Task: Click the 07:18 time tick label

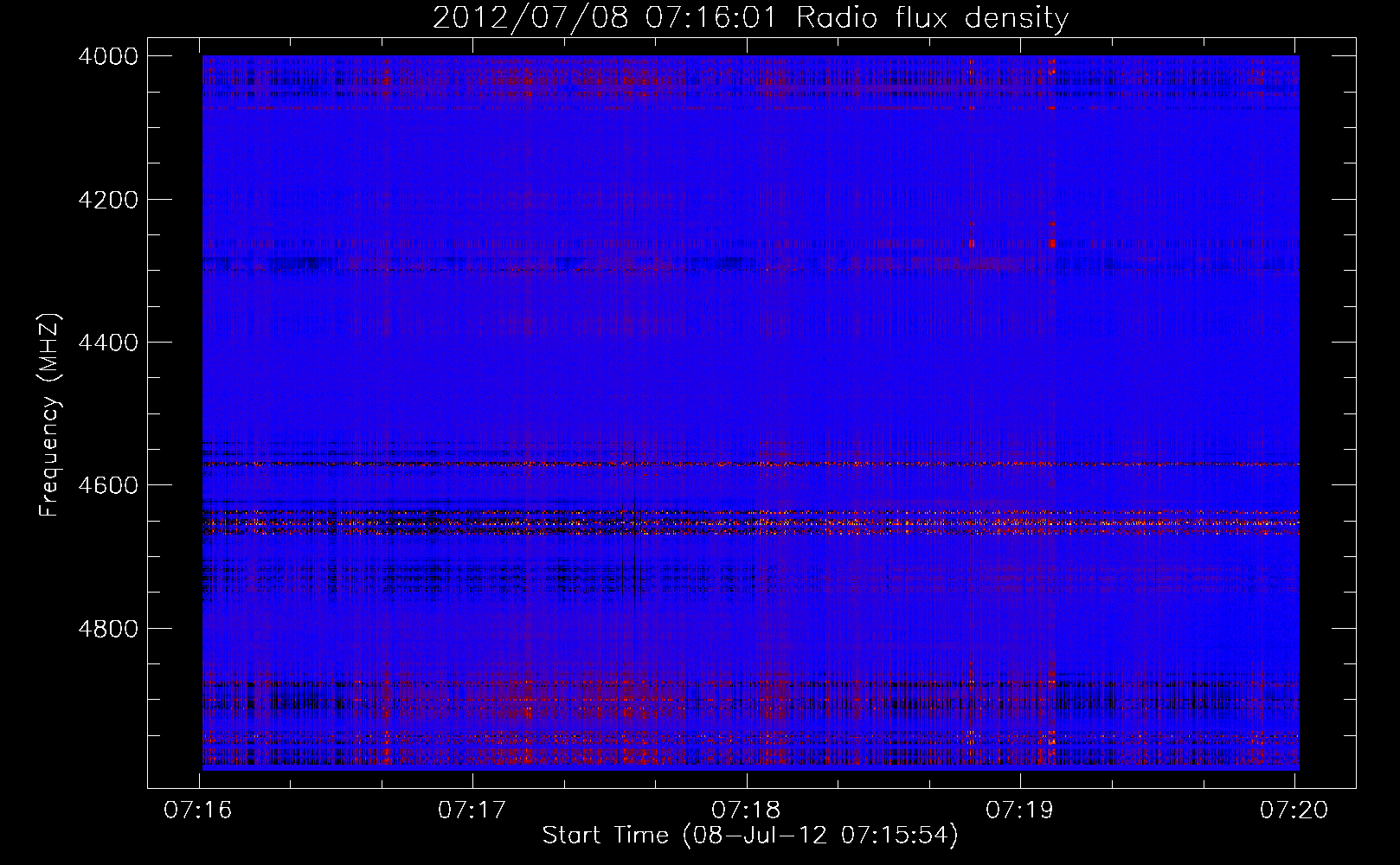Action: point(746,811)
